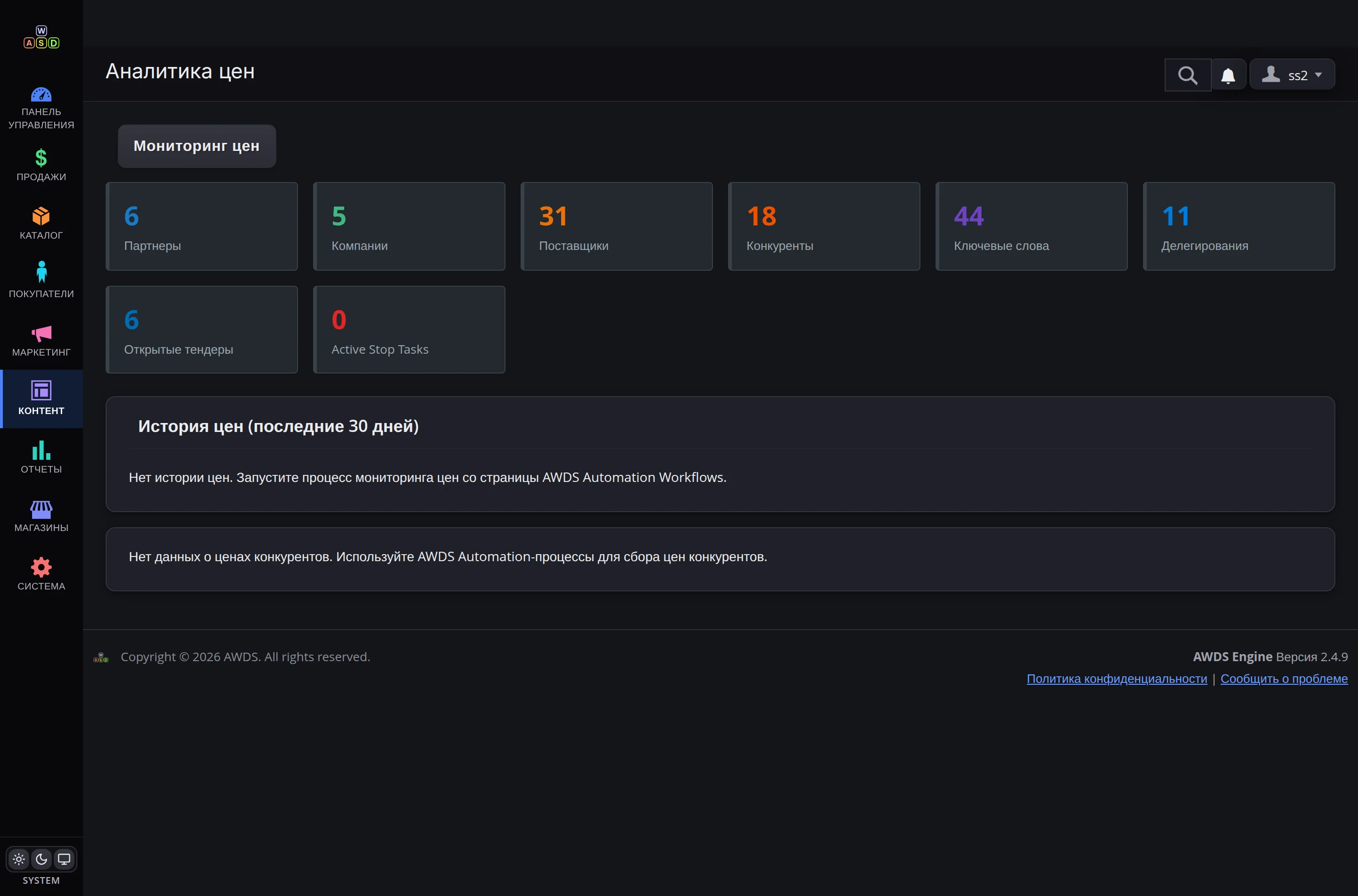The image size is (1358, 896).
Task: Open the Active Stop Tasks card
Action: point(409,330)
